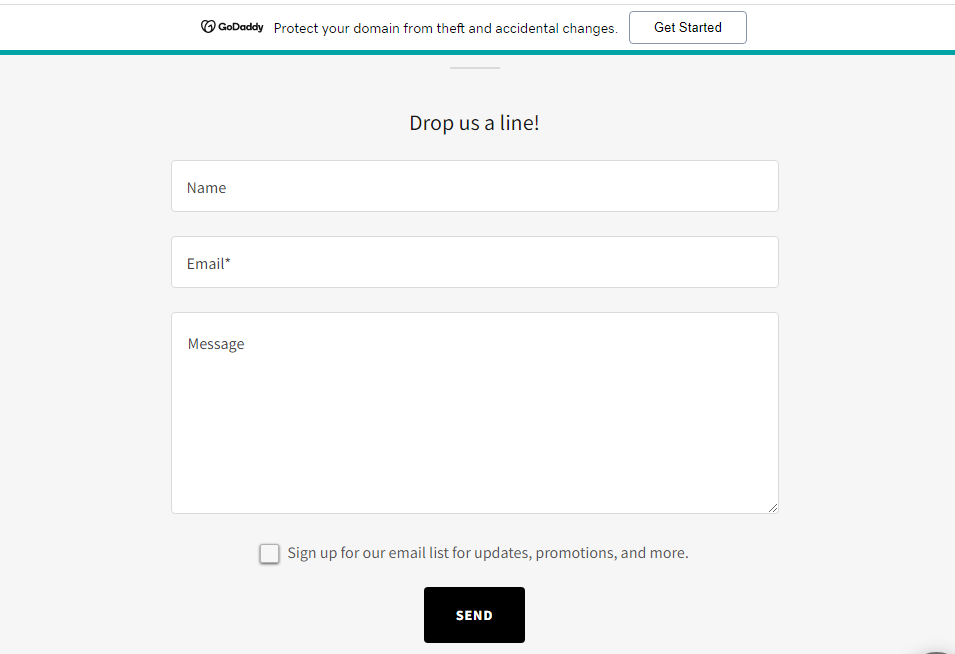
Task: Click the GoDaddy wordmark text
Action: (x=241, y=27)
